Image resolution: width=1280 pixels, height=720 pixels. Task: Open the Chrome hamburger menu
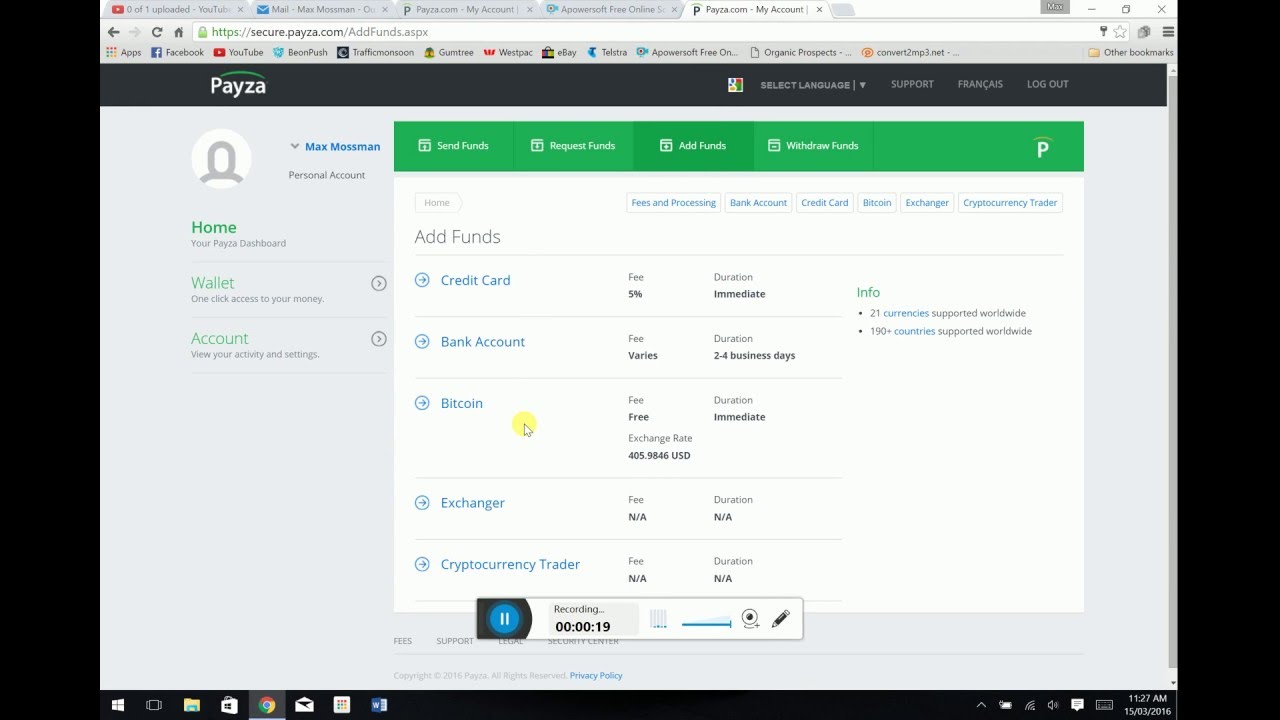pyautogui.click(x=1167, y=32)
